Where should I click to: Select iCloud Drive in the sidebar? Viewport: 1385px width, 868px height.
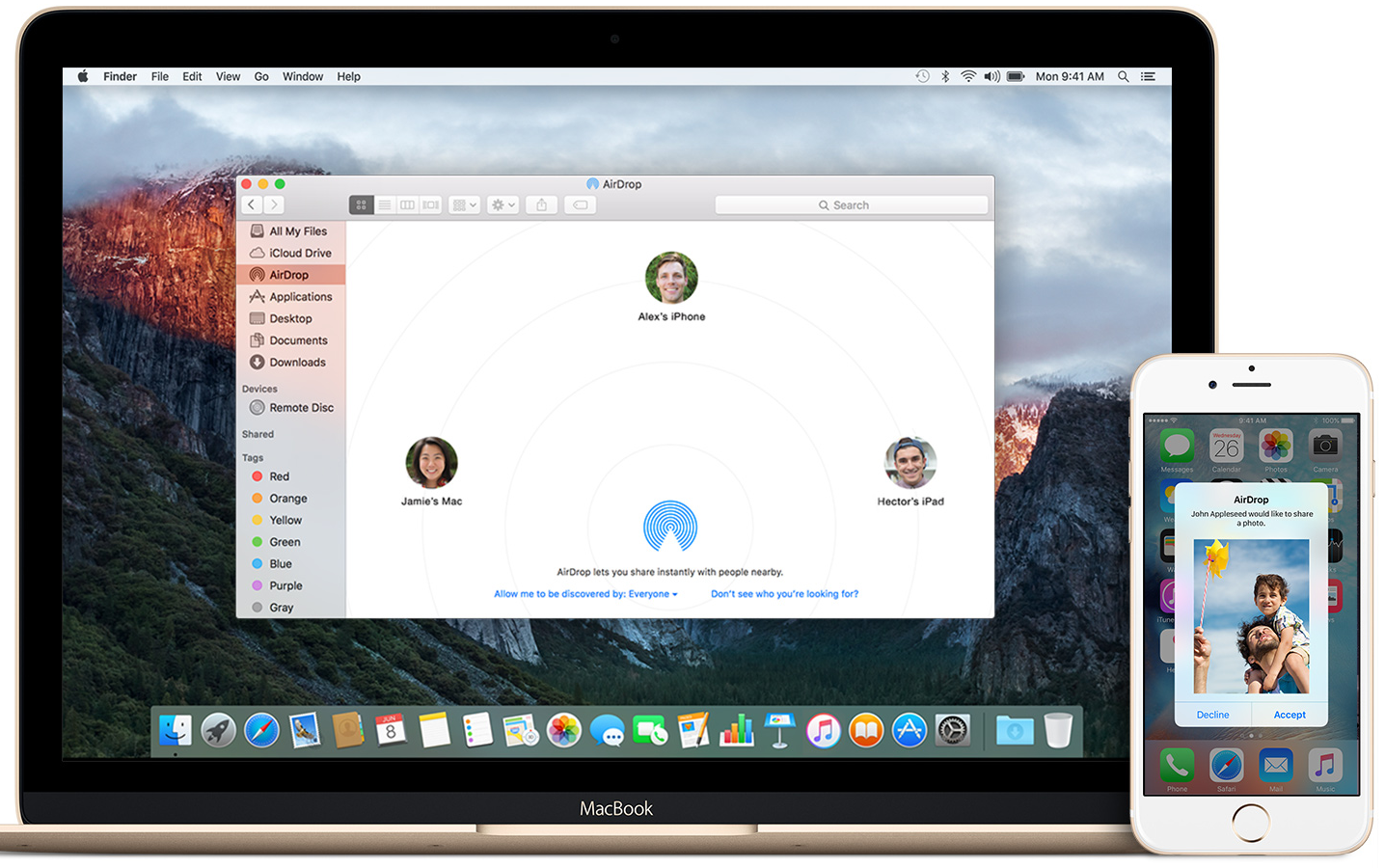click(x=290, y=253)
